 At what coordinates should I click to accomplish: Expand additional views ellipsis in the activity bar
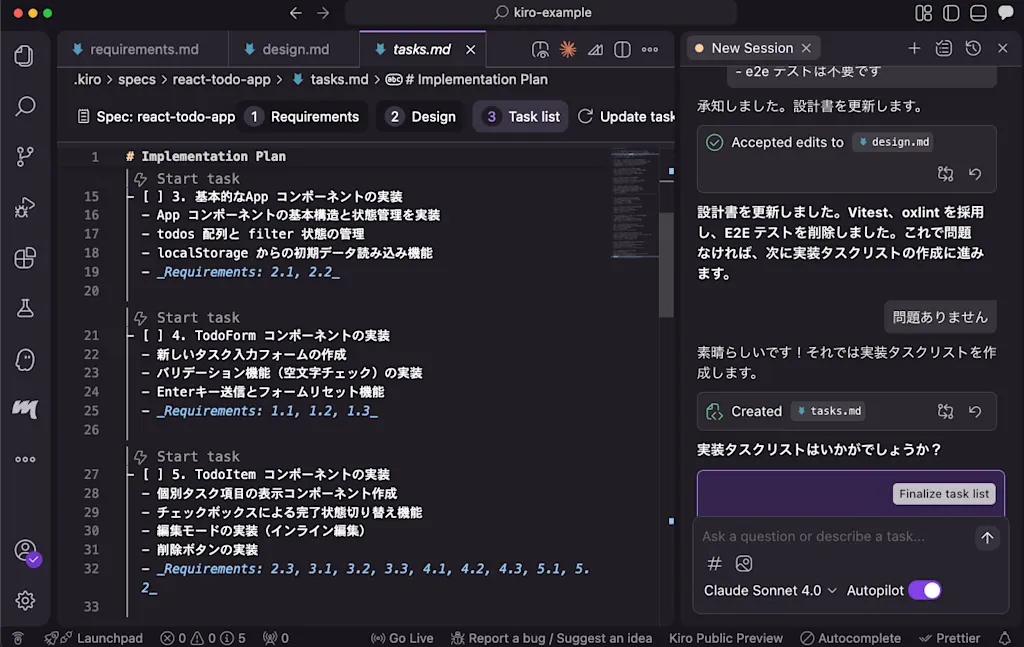coord(25,459)
